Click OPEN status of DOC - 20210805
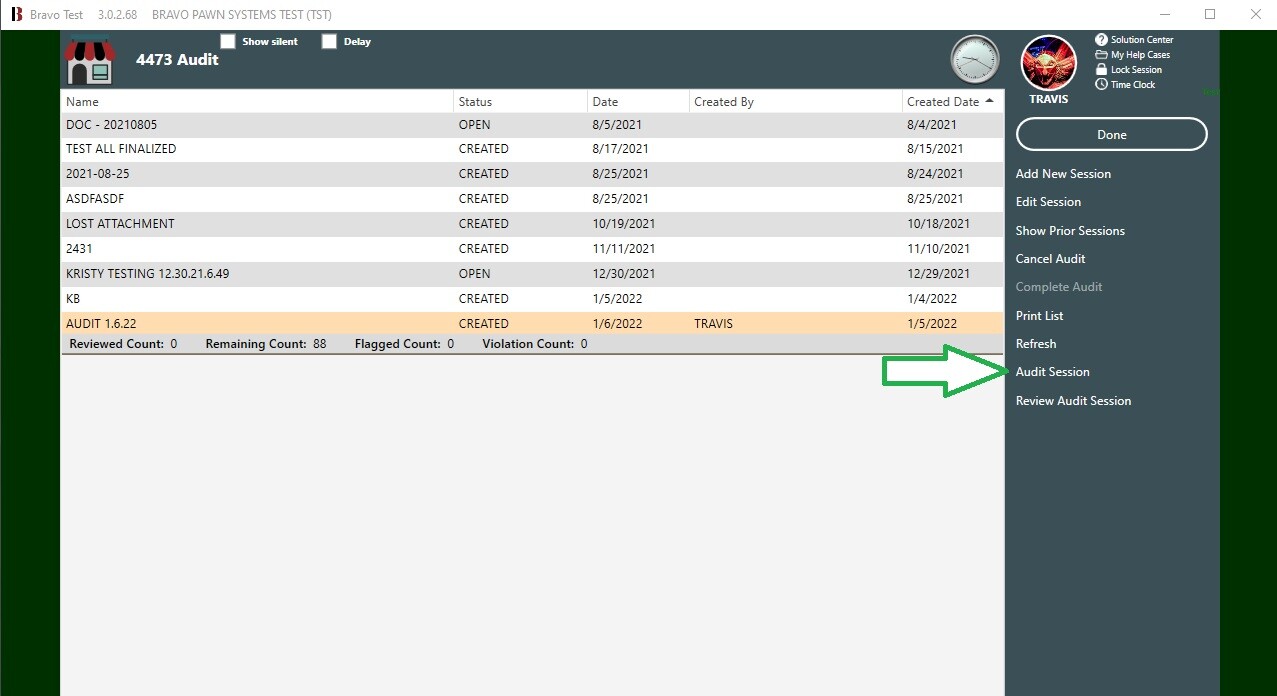 tap(474, 125)
